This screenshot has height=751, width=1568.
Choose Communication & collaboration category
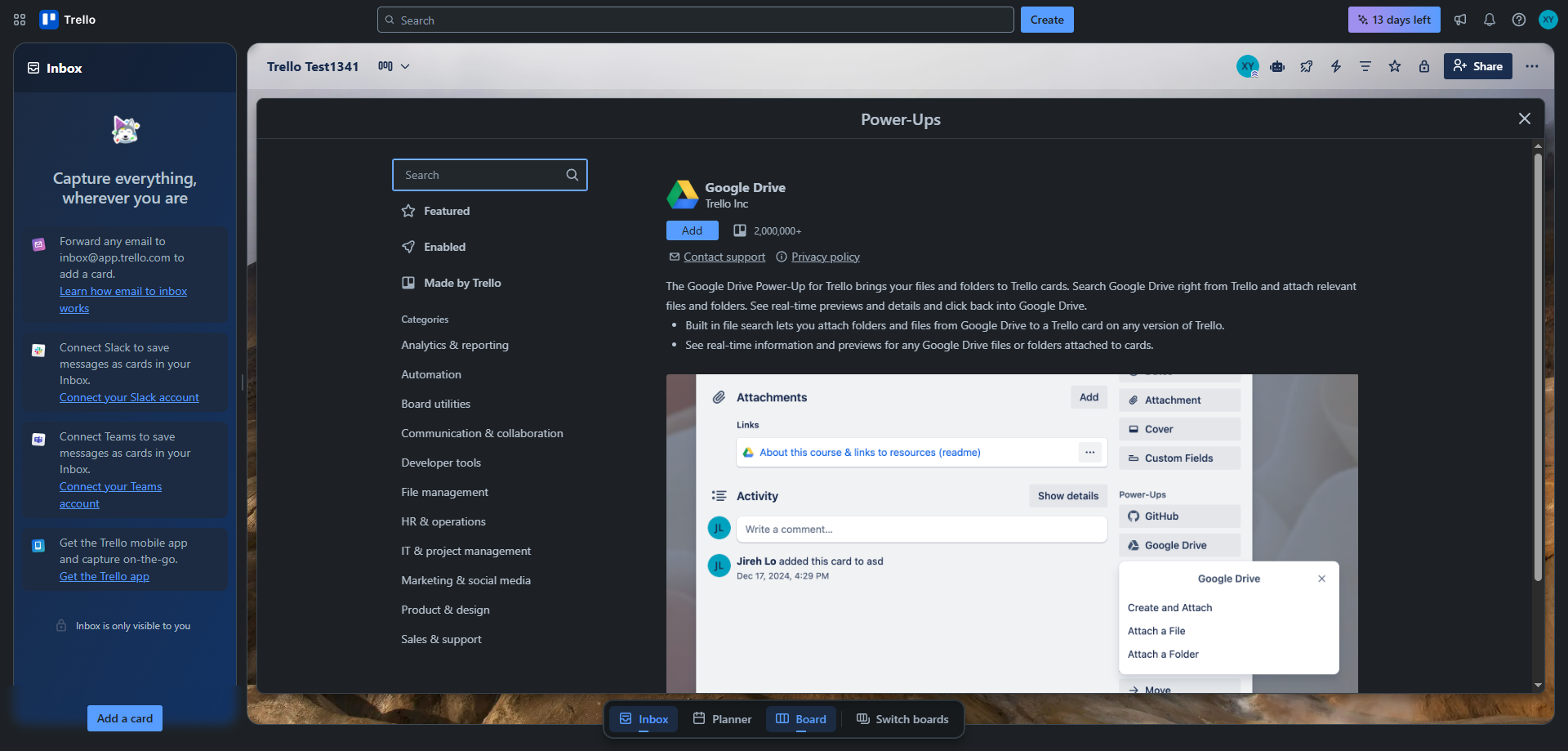pos(482,433)
